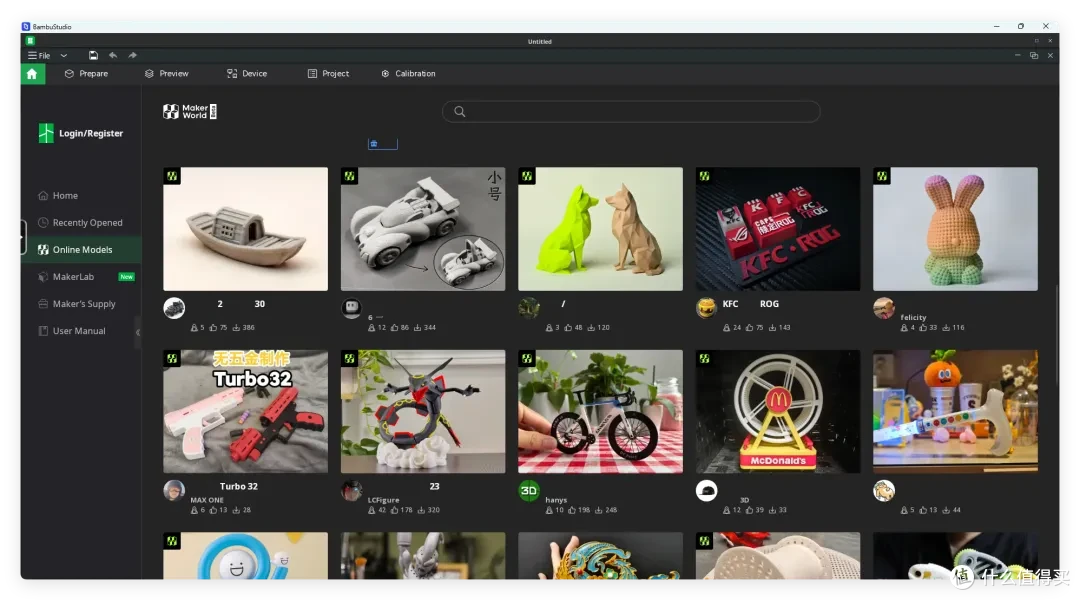This screenshot has width=1080, height=600.
Task: Click download icon under LCFigure model
Action: pos(421,510)
